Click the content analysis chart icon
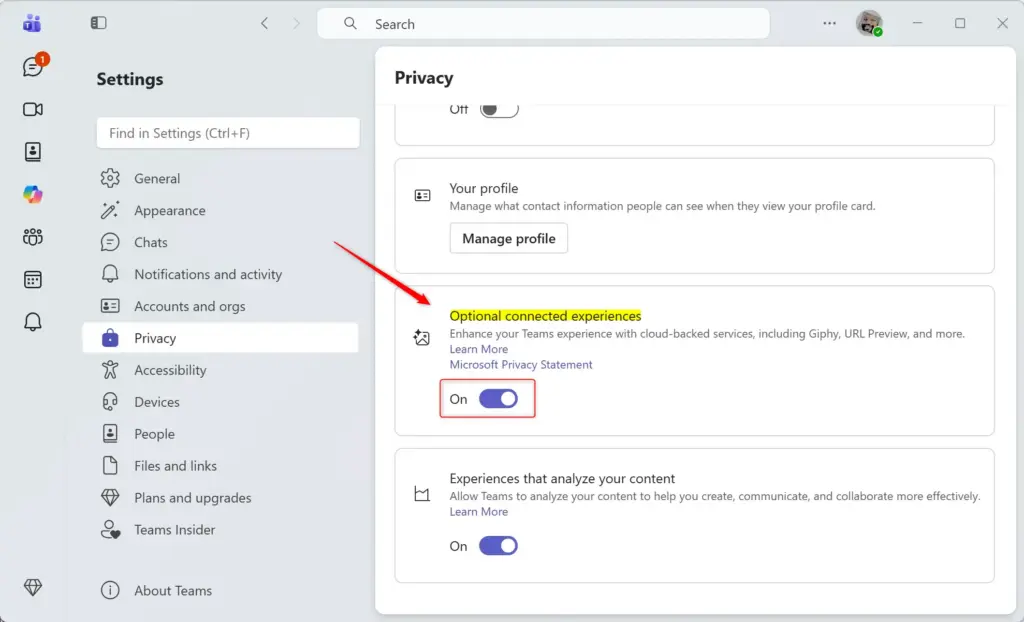 point(422,494)
